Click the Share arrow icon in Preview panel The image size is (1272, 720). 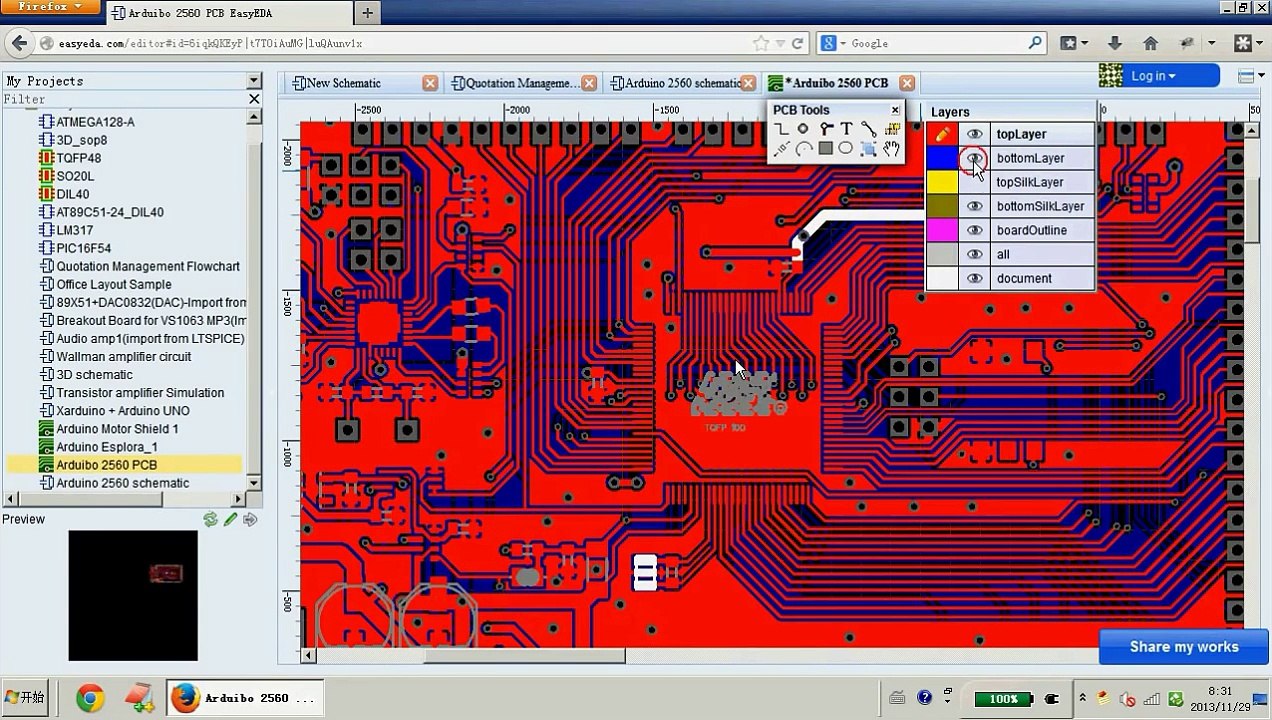pos(250,519)
